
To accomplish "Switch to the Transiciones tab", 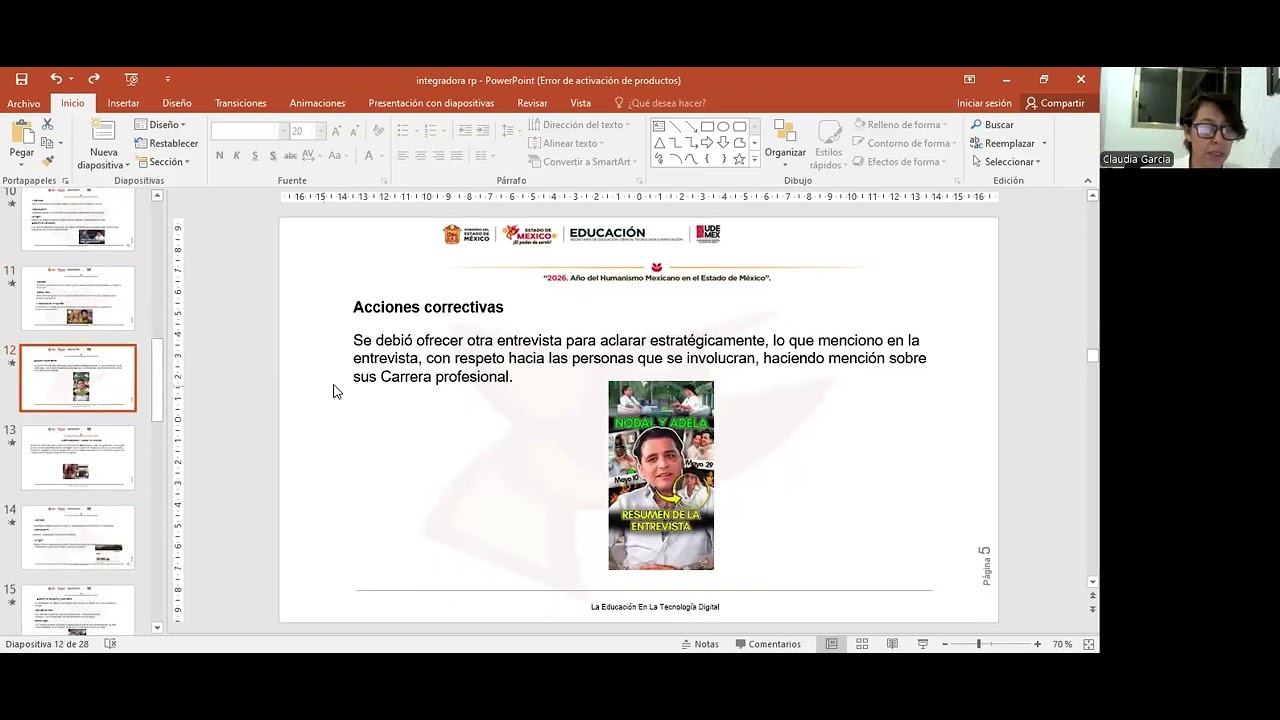I will [x=241, y=103].
